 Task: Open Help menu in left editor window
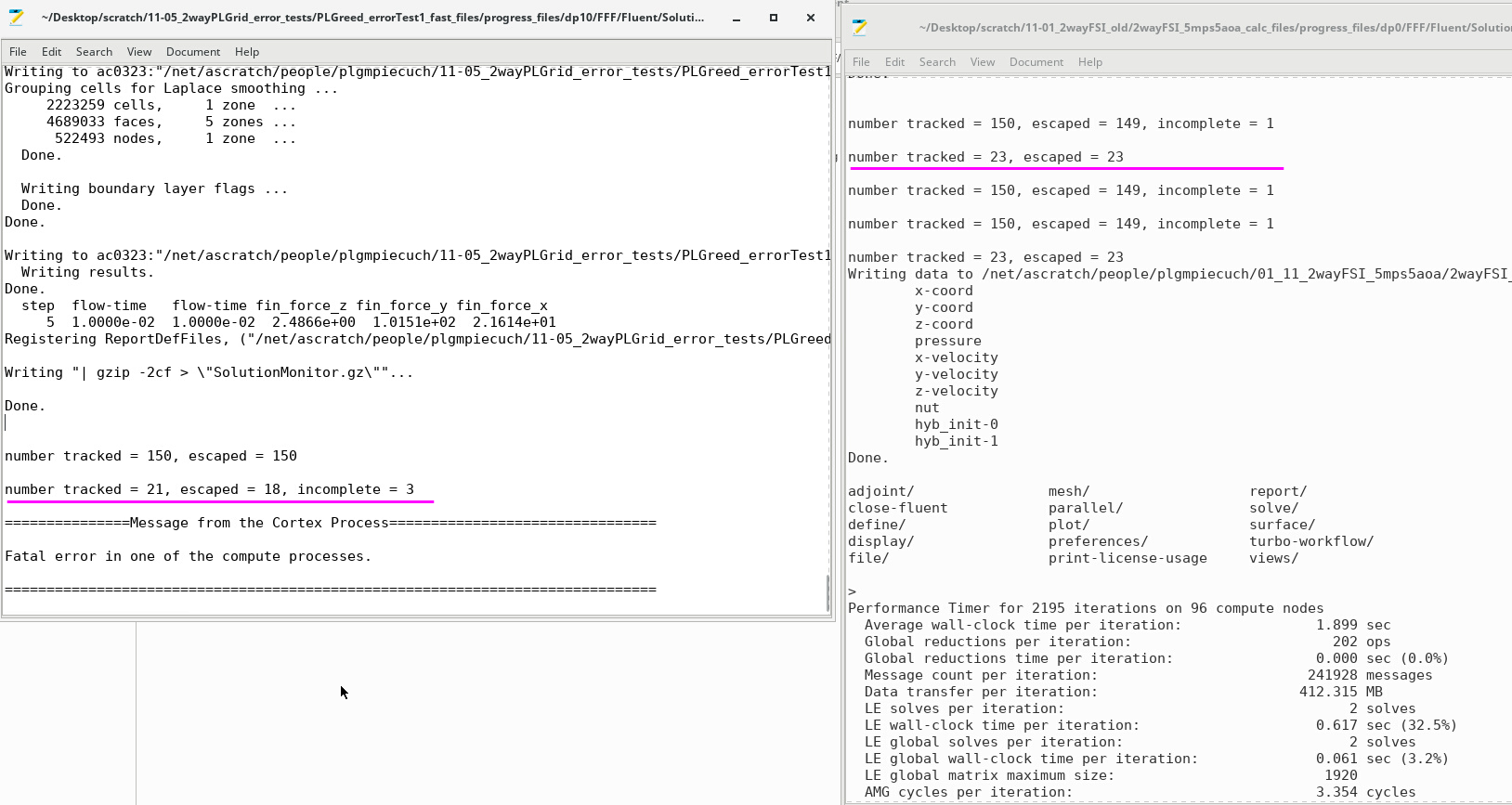click(x=247, y=52)
